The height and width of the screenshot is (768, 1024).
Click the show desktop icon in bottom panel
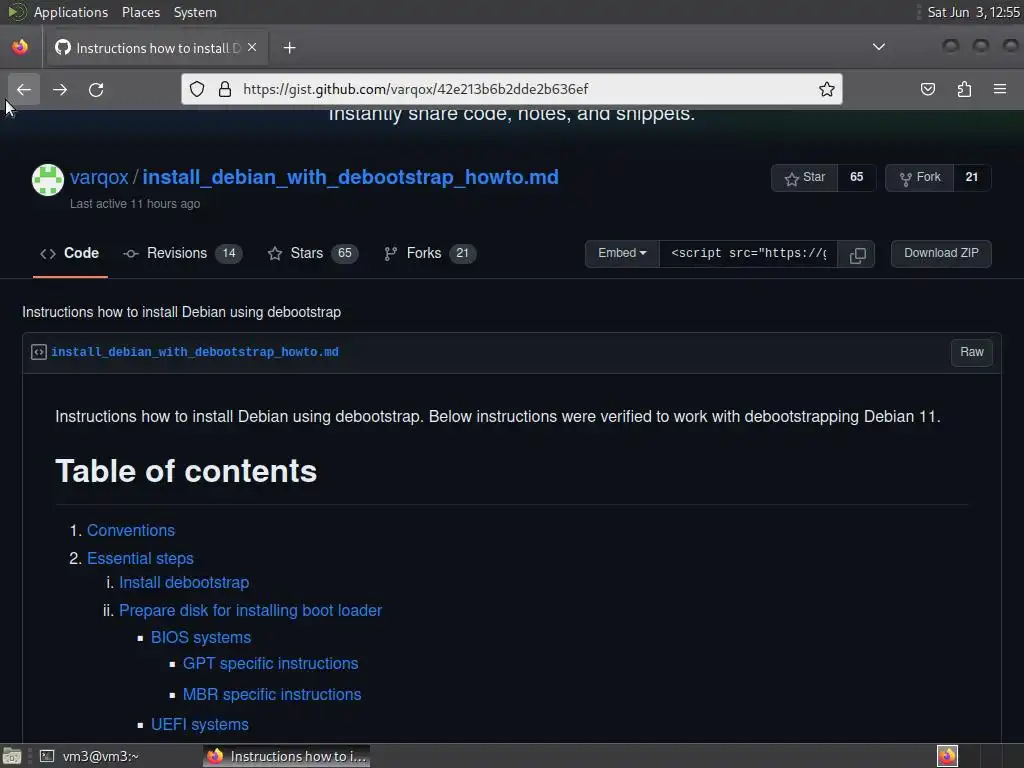click(x=12, y=756)
